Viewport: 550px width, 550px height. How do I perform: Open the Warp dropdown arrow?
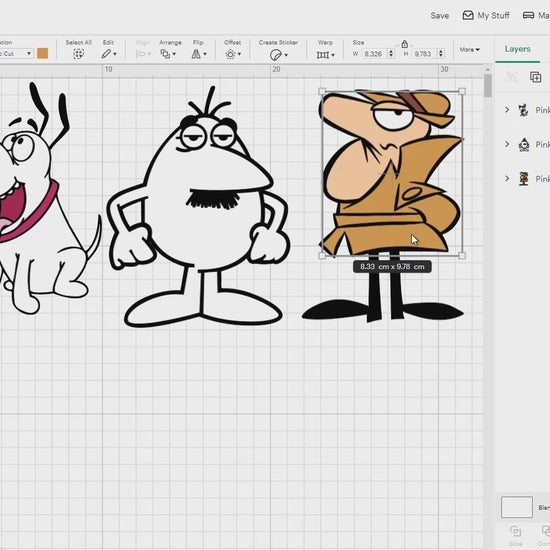pyautogui.click(x=333, y=55)
